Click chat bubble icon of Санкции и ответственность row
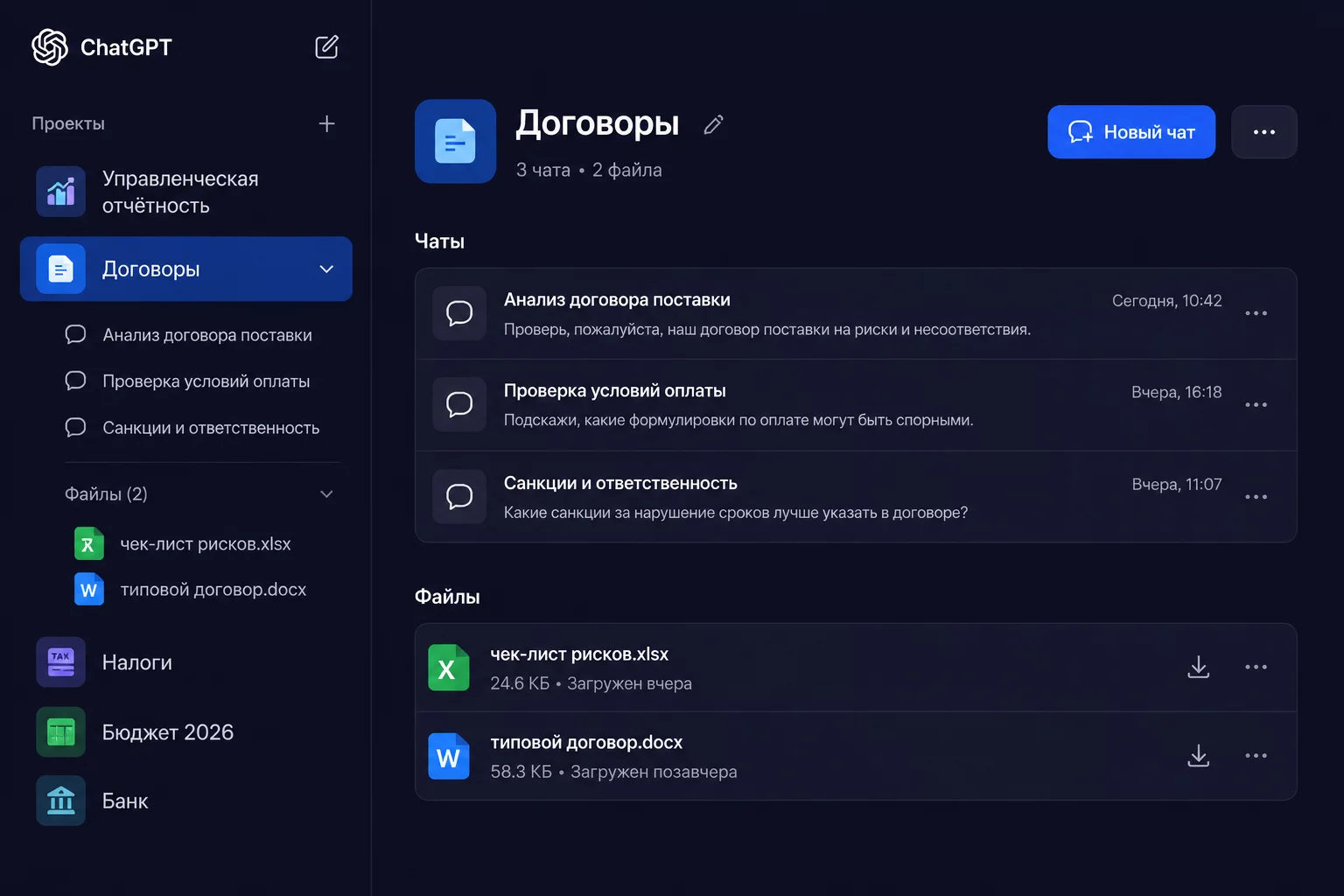The height and width of the screenshot is (896, 1344). pyautogui.click(x=459, y=497)
